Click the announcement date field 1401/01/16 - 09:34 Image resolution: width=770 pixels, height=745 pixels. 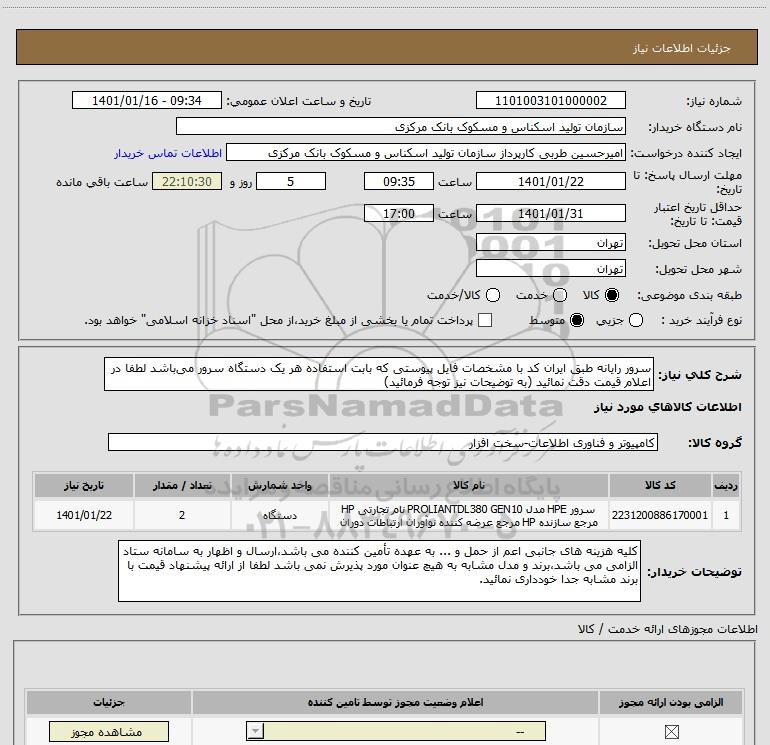click(147, 100)
